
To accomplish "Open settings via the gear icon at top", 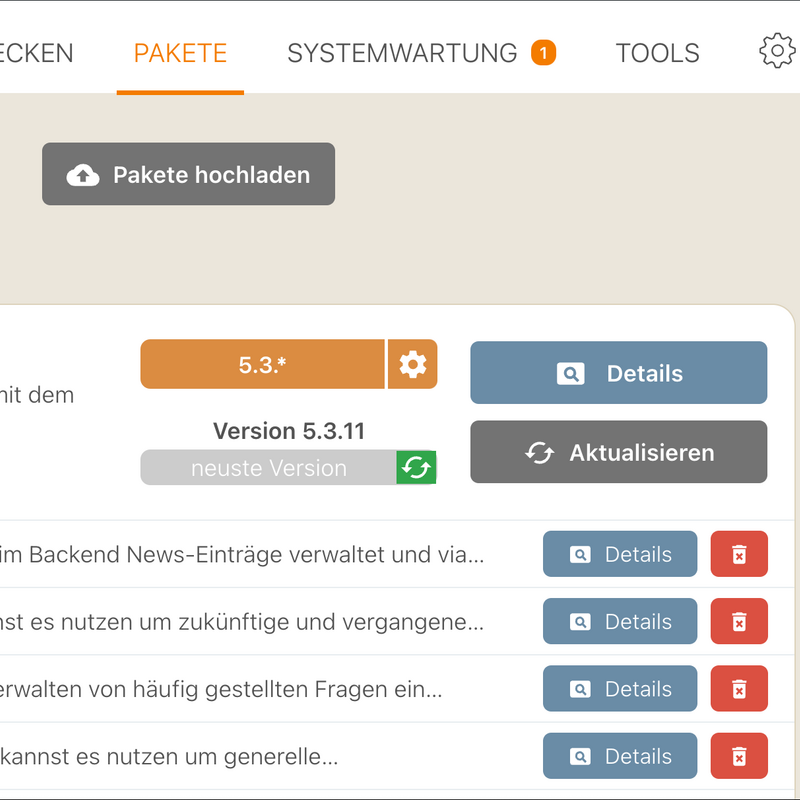I will [777, 51].
